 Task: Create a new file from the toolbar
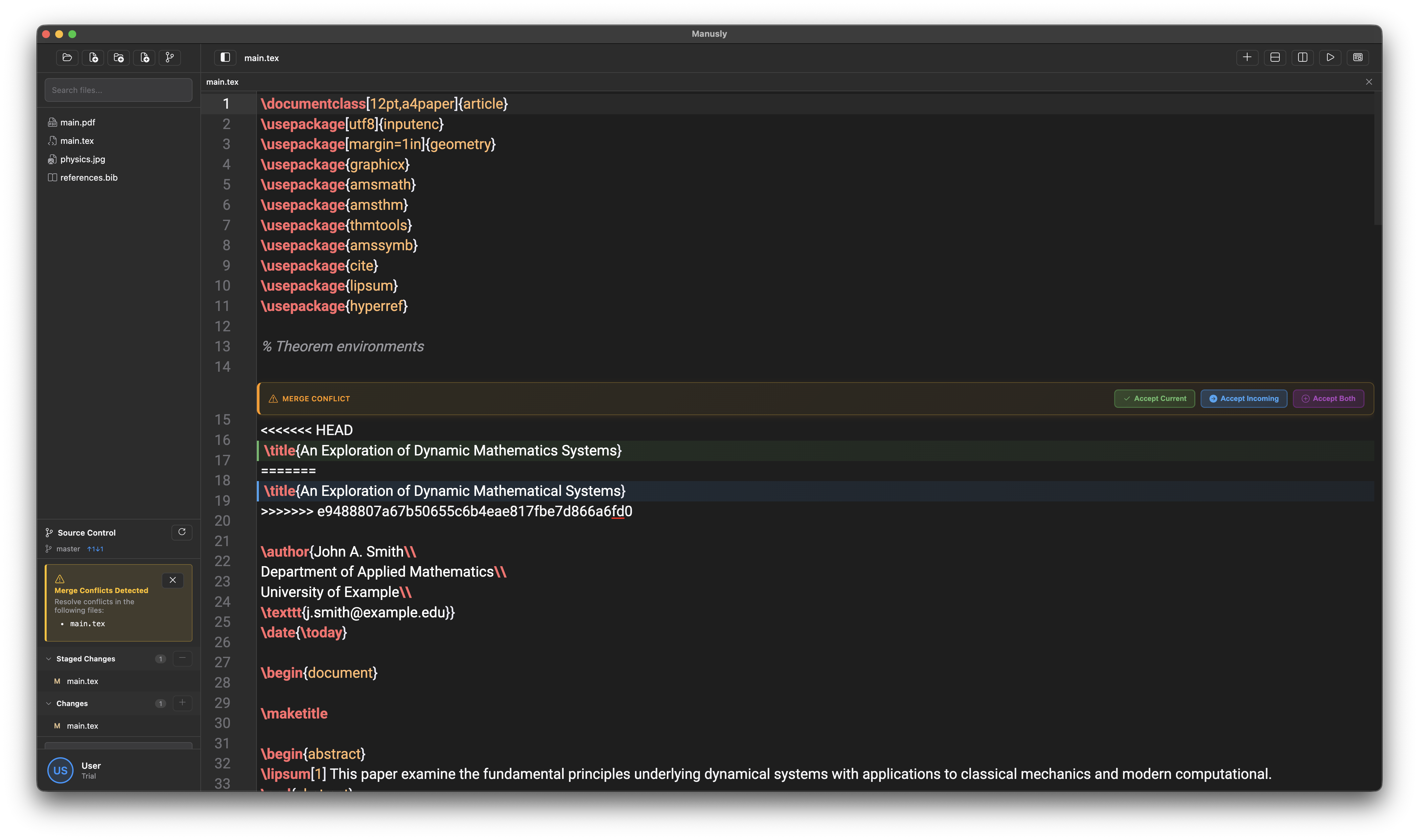tap(93, 57)
